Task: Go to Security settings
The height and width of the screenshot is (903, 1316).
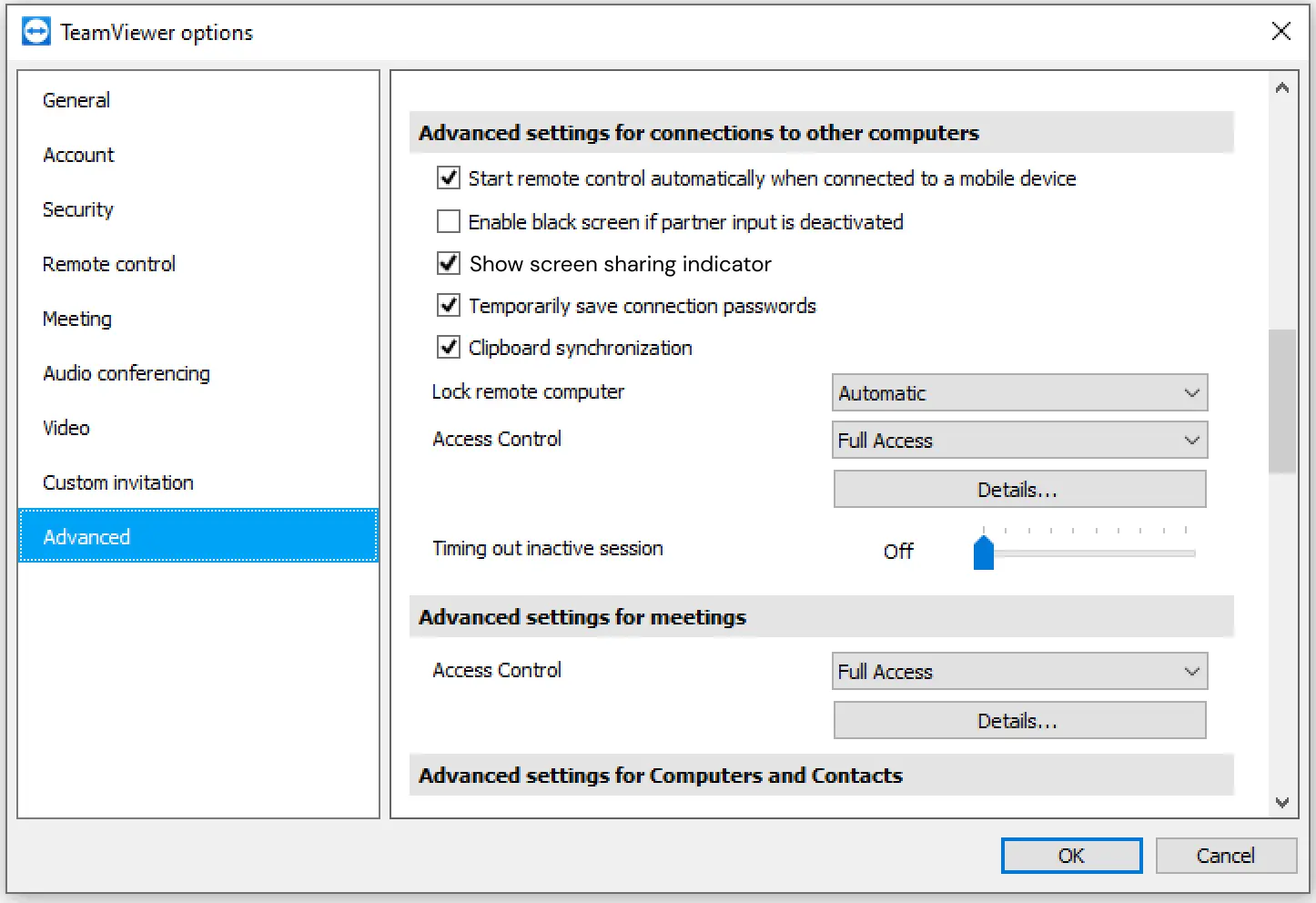Action: (198, 209)
